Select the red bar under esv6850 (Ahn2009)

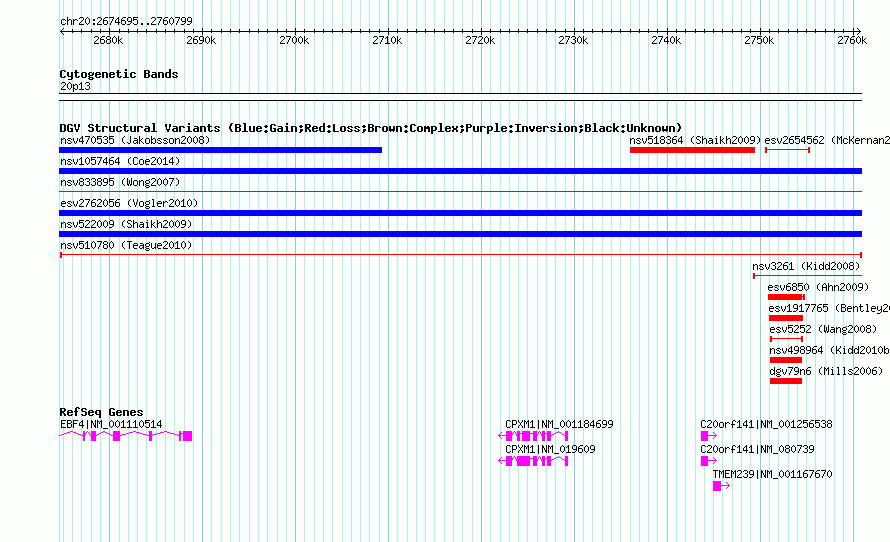[x=786, y=297]
